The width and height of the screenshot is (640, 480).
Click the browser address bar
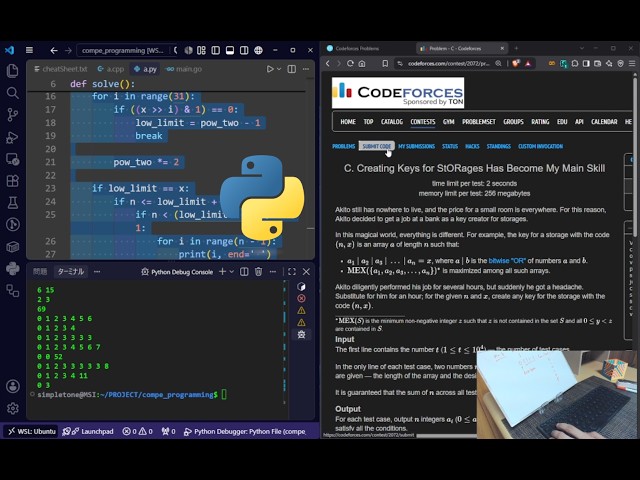pos(448,64)
